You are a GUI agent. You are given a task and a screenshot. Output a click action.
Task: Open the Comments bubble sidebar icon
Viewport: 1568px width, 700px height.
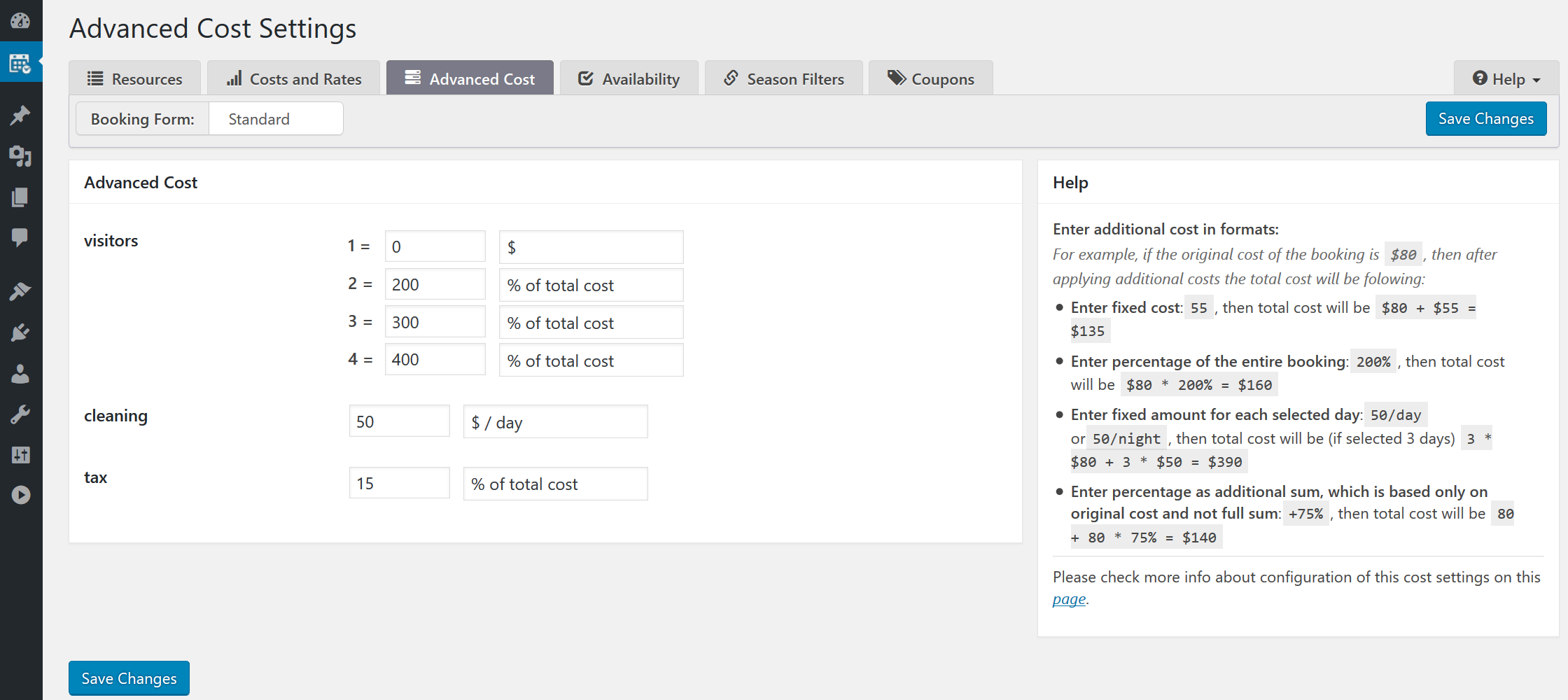(x=20, y=237)
